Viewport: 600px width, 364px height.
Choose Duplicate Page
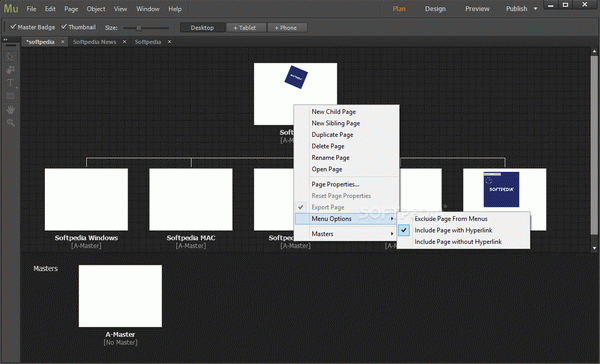(x=346, y=134)
